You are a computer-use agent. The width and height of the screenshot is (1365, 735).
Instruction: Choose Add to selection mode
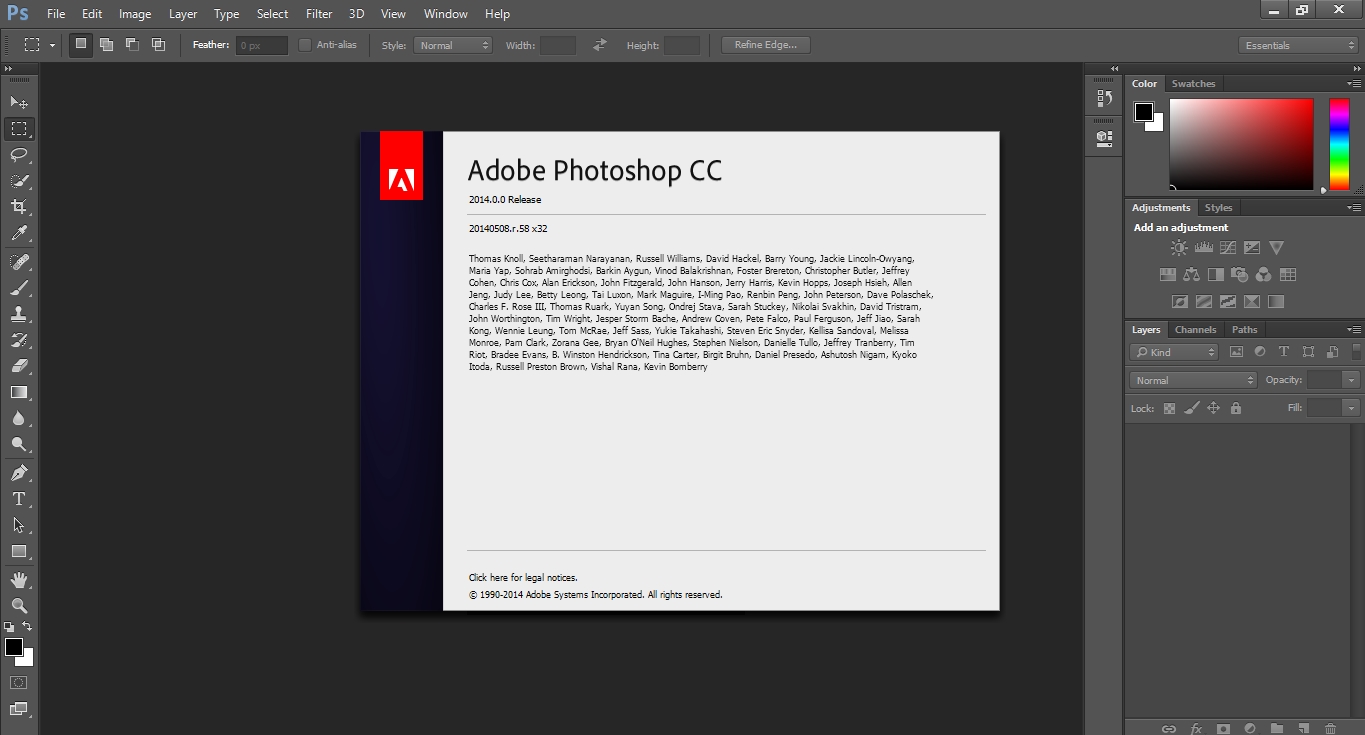[x=106, y=45]
